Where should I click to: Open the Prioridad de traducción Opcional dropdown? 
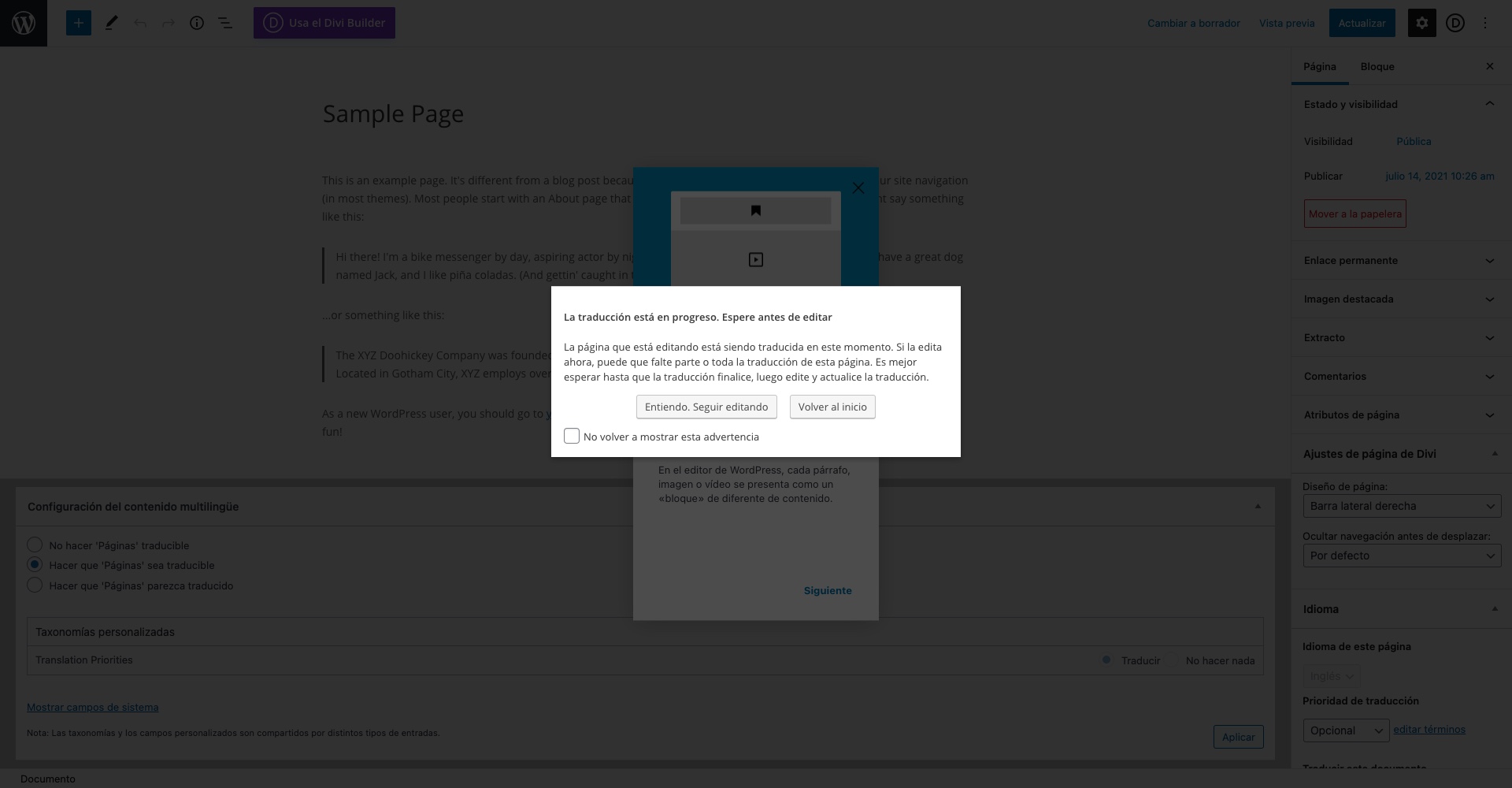click(x=1346, y=730)
